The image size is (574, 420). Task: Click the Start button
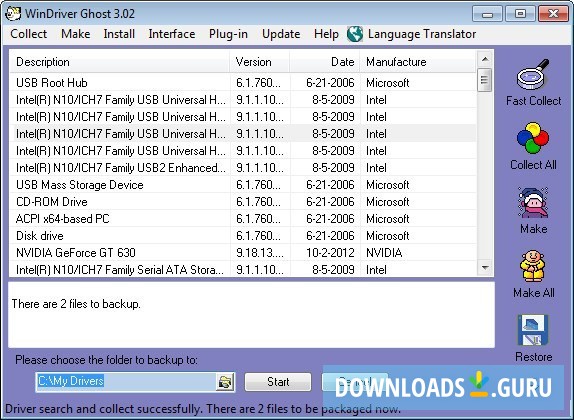278,382
